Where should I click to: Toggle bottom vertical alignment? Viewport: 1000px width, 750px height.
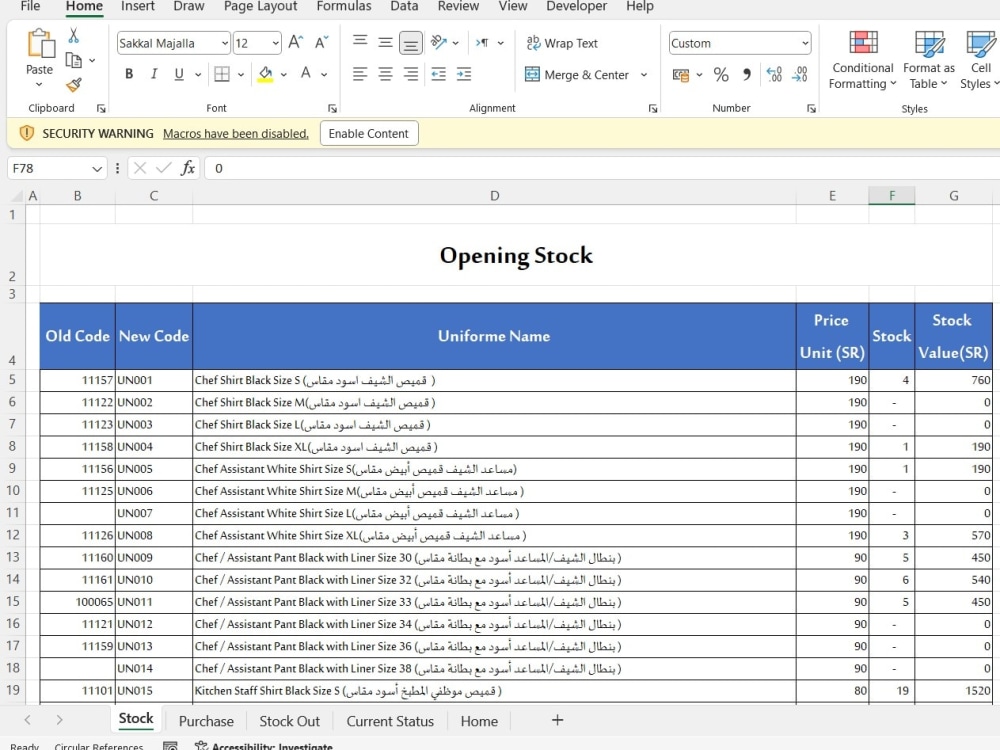point(411,43)
